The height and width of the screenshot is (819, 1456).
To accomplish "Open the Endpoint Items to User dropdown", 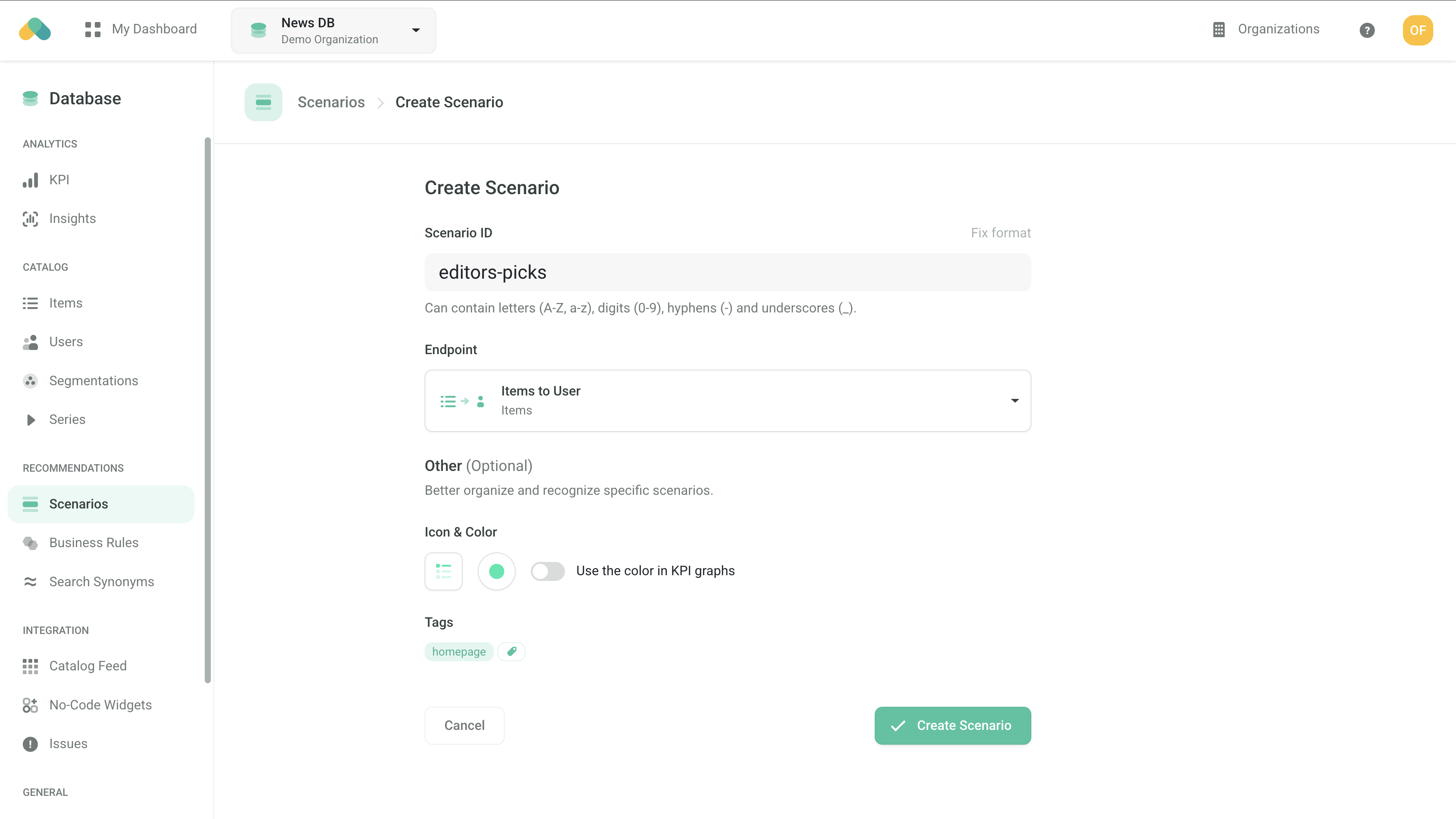I will point(728,401).
